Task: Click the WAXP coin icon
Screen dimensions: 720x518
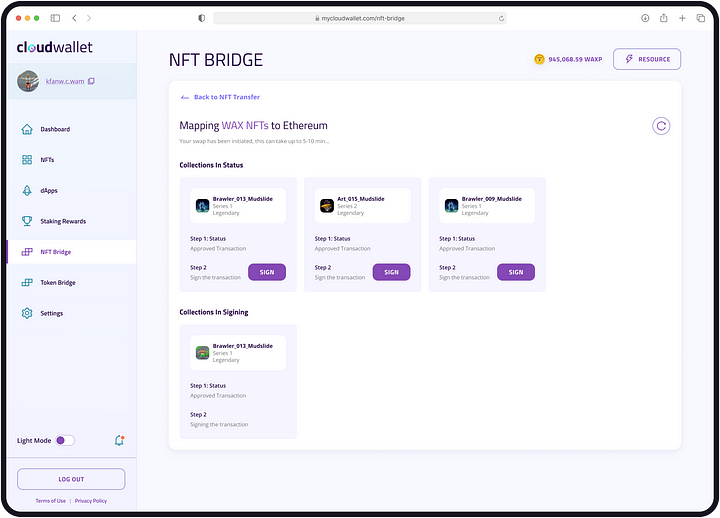Action: click(x=540, y=59)
